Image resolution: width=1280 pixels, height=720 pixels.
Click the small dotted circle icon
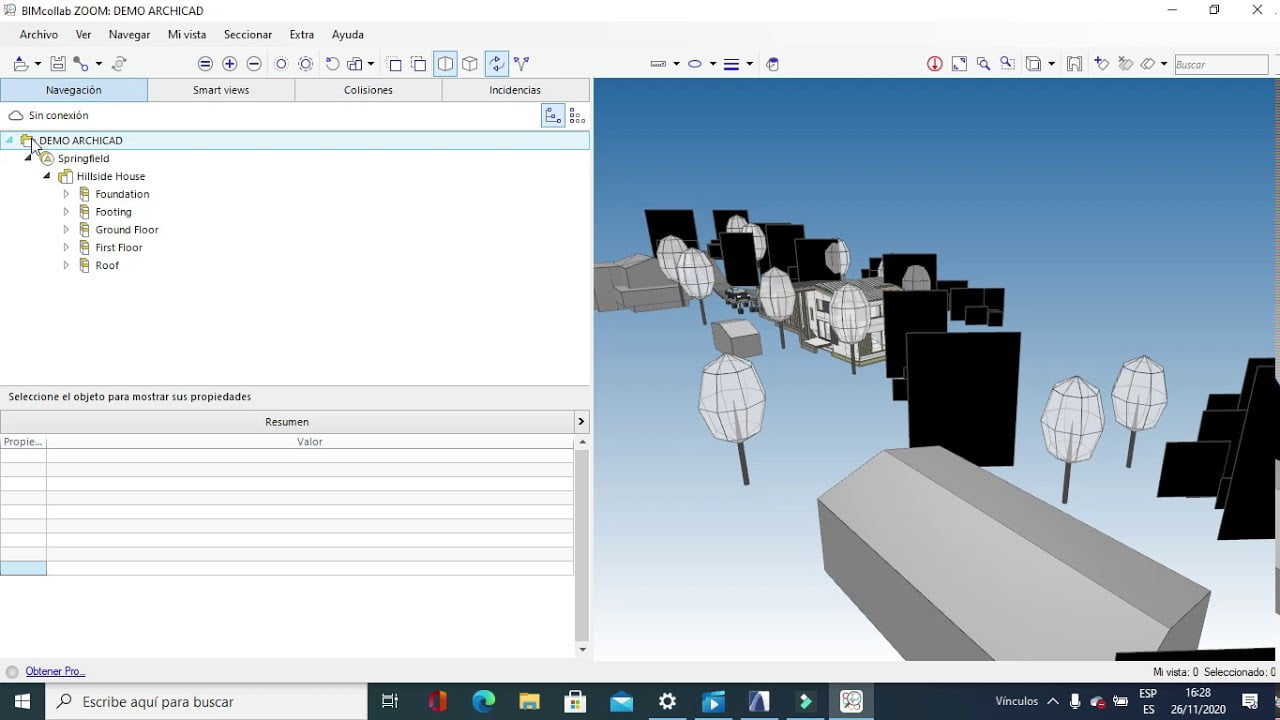(x=282, y=64)
